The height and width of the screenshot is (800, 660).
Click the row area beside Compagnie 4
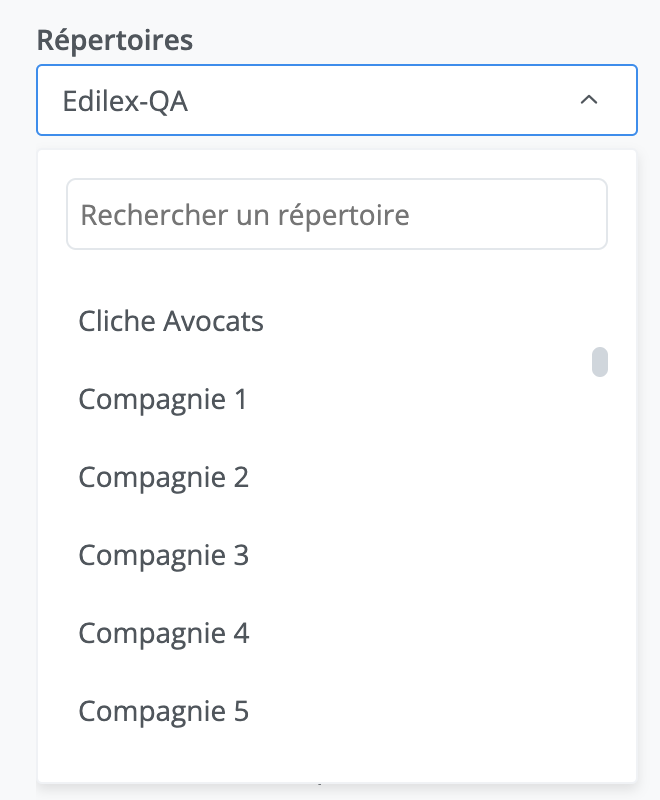click(x=420, y=633)
